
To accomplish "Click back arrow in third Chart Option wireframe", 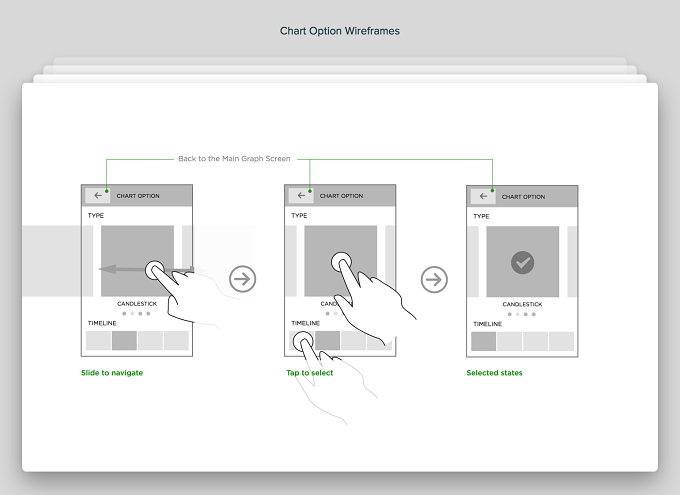I will (483, 197).
